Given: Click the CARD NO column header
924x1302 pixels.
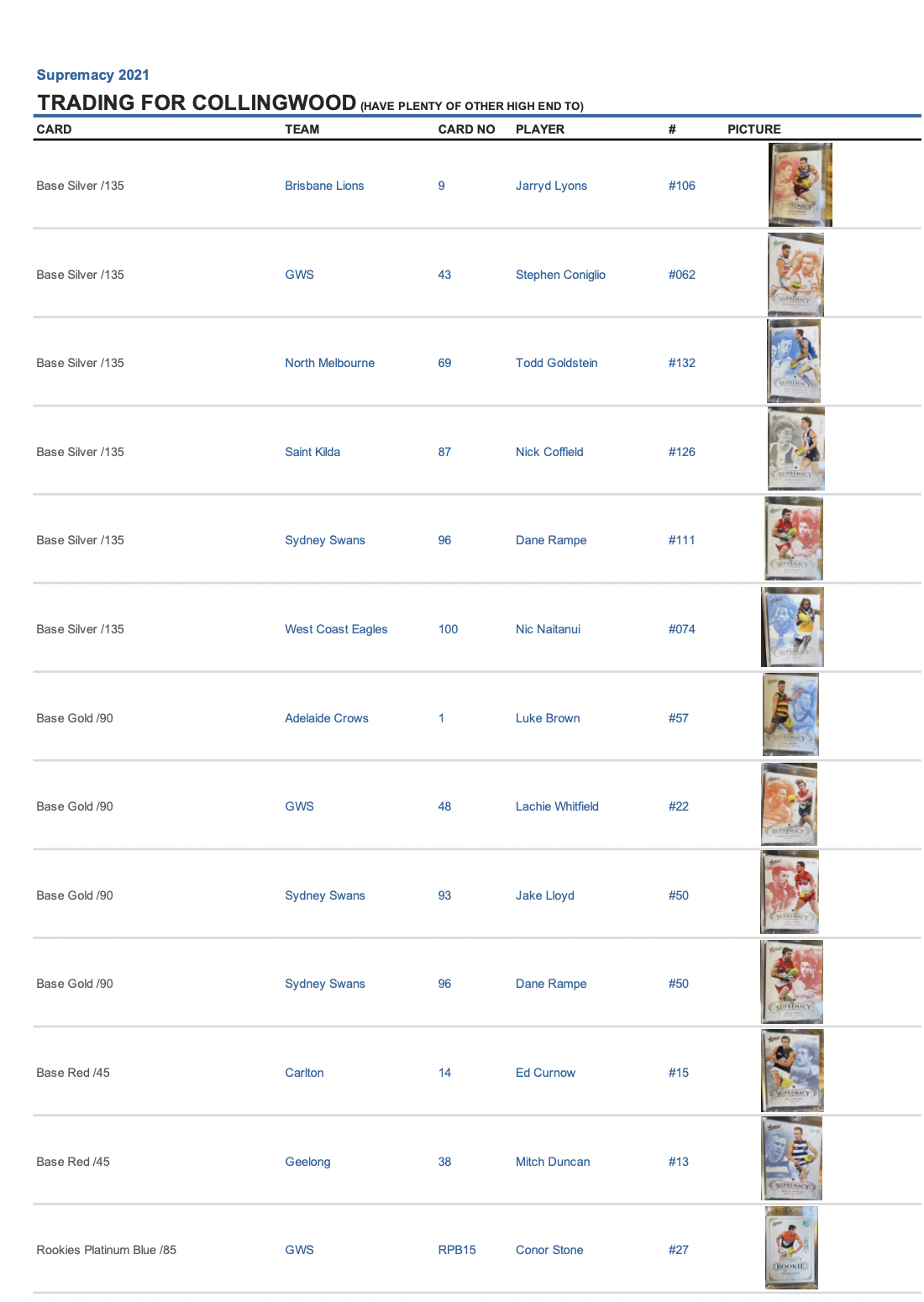Looking at the screenshot, I should pyautogui.click(x=466, y=129).
